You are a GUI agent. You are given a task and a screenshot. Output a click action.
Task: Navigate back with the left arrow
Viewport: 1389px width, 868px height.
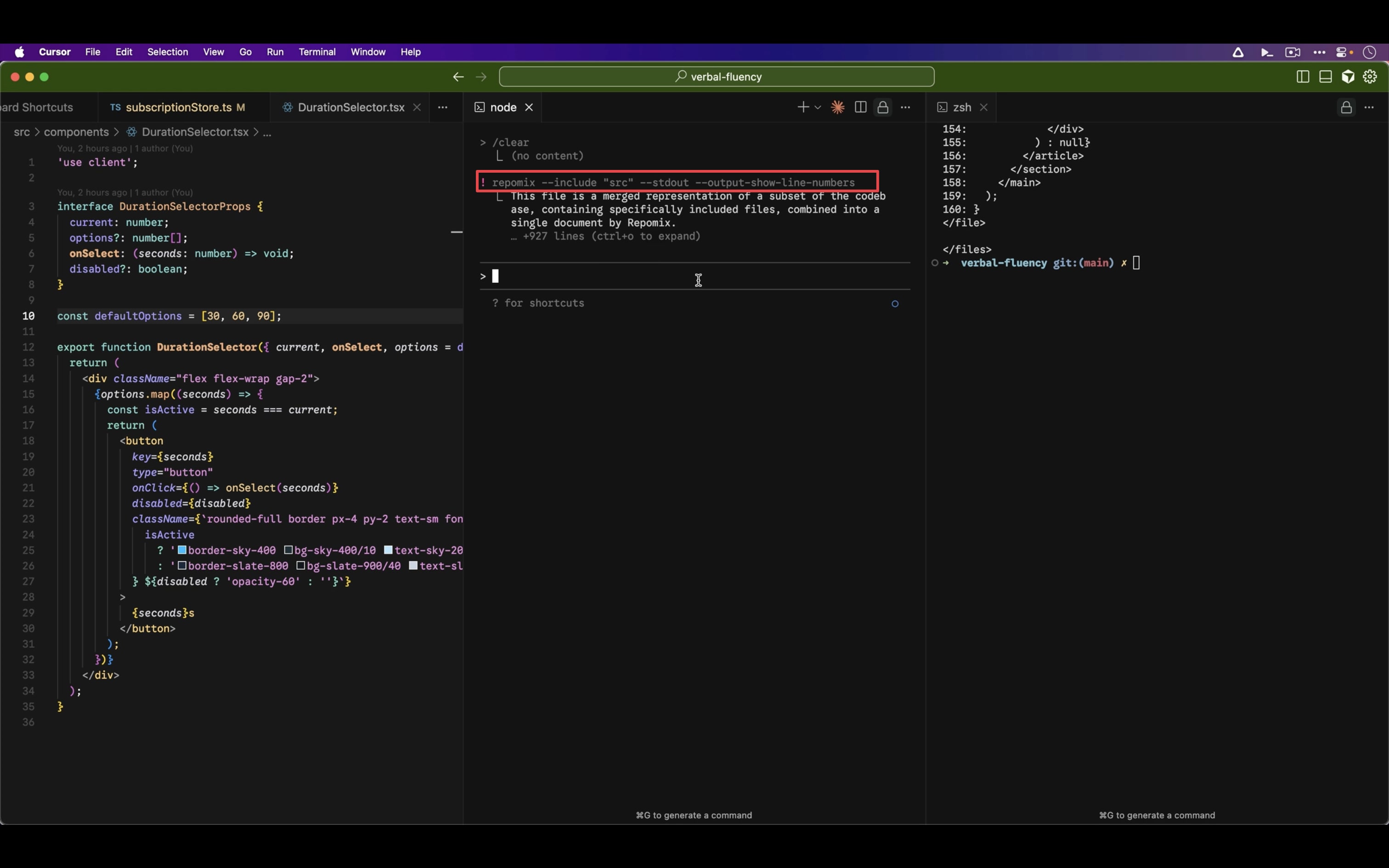pyautogui.click(x=458, y=77)
